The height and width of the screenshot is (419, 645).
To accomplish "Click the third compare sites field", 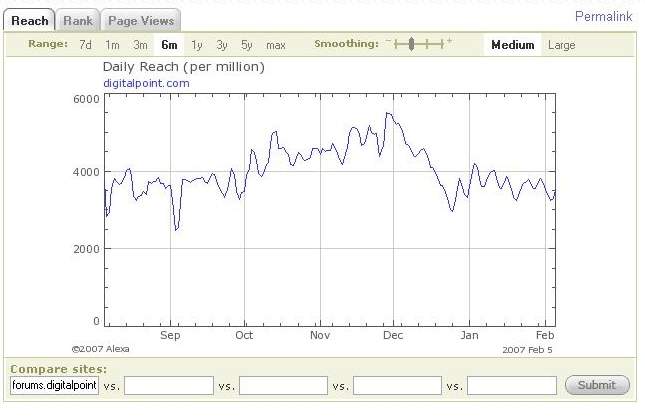I will (x=283, y=385).
